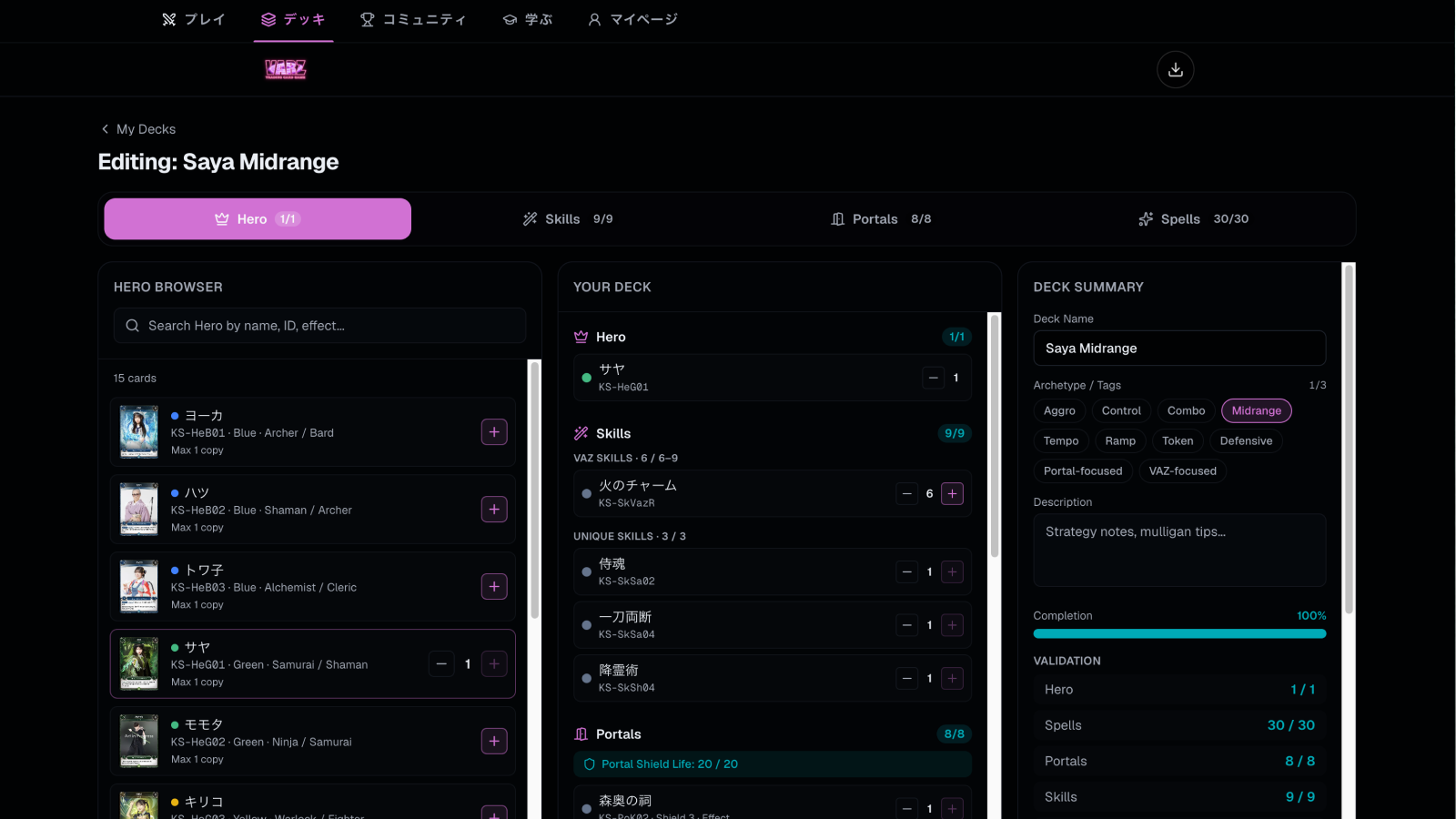Enable the Portal-focused tag
The width and height of the screenshot is (1456, 819).
click(x=1083, y=471)
